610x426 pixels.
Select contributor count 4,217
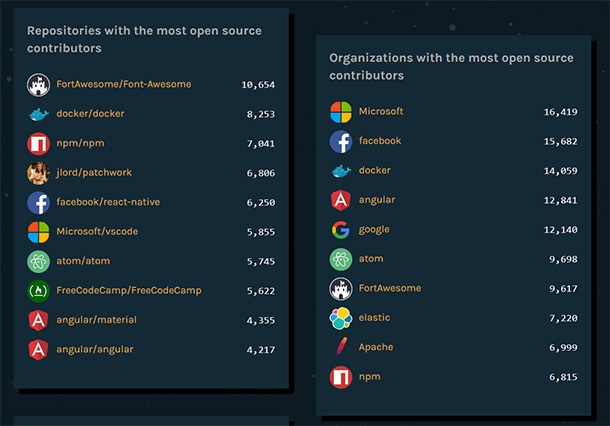261,350
